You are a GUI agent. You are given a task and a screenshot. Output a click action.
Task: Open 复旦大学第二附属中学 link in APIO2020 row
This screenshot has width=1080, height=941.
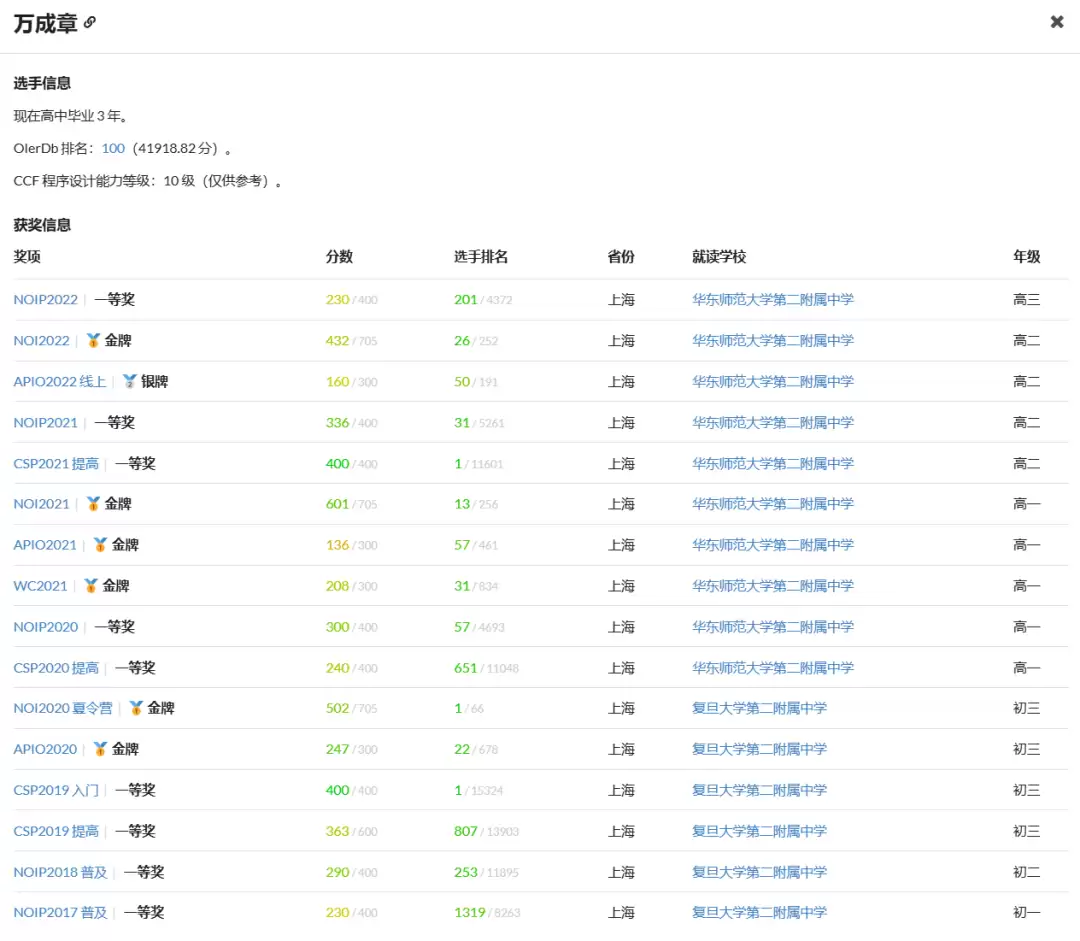[759, 749]
